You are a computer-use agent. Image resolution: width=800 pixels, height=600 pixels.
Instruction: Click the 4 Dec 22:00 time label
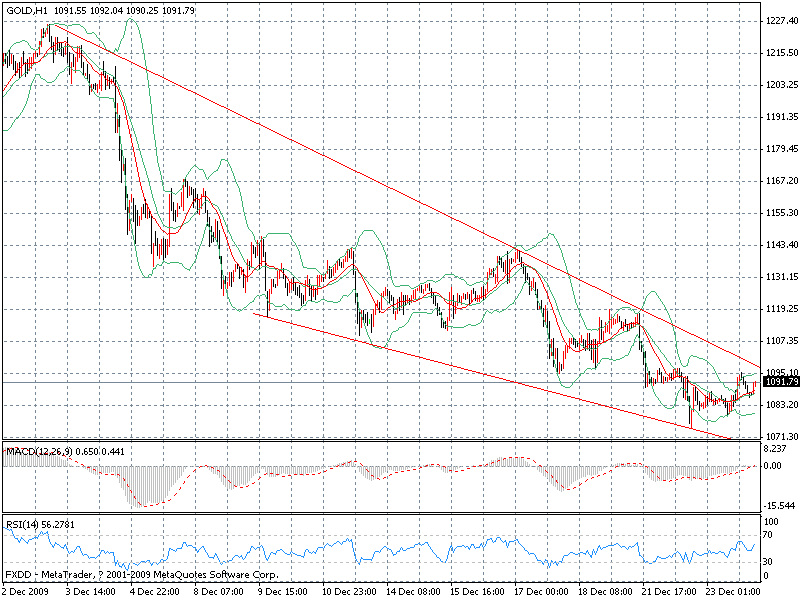click(155, 592)
